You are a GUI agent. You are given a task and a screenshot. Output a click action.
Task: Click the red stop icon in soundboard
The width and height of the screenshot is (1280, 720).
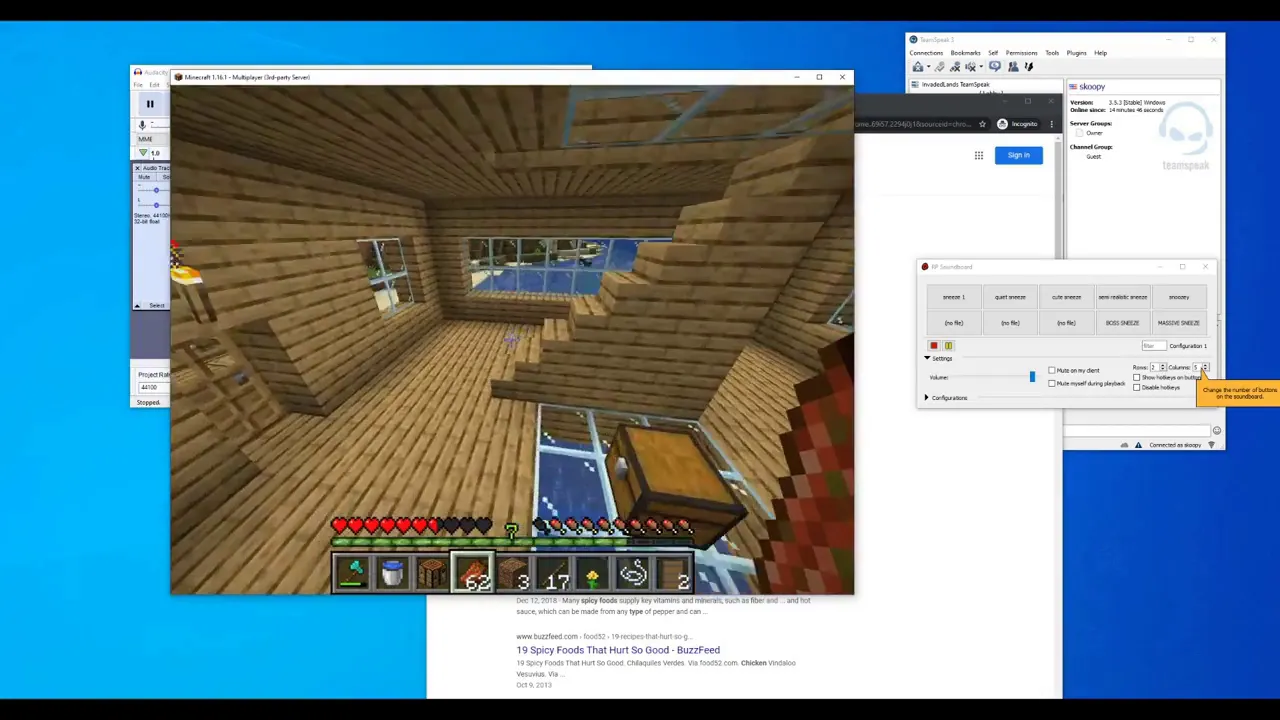tap(934, 346)
